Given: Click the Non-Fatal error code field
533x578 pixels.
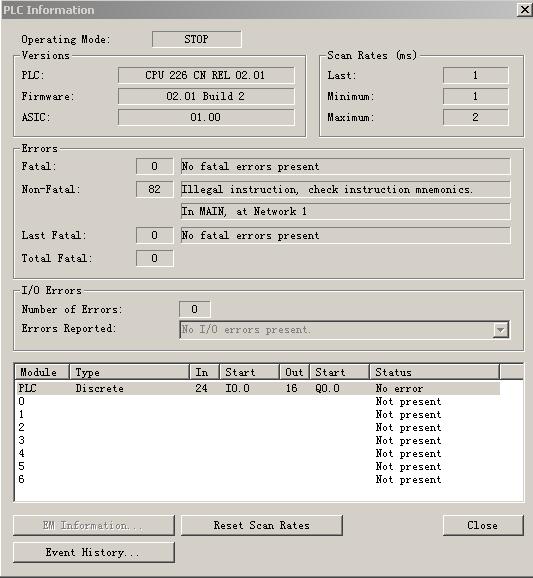Looking at the screenshot, I should (x=154, y=189).
